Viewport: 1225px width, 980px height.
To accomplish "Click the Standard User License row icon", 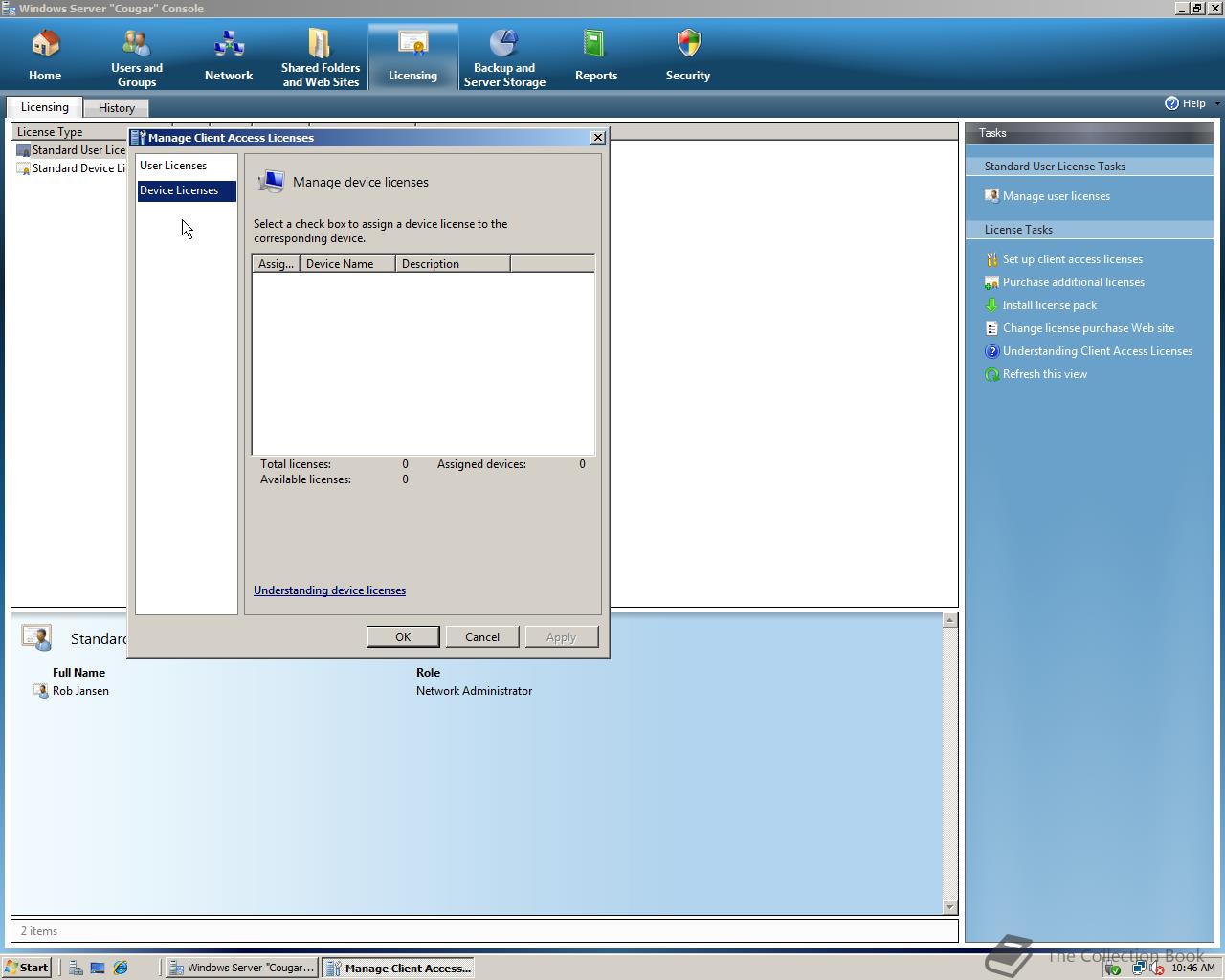I will point(23,150).
